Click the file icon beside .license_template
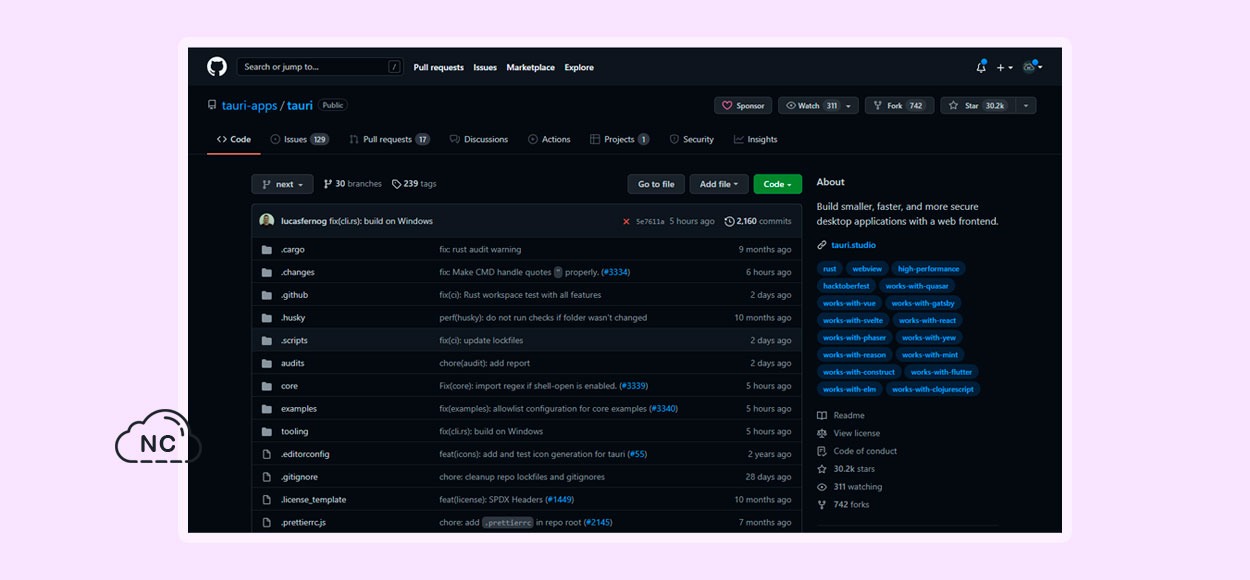This screenshot has width=1250, height=580. coord(267,500)
